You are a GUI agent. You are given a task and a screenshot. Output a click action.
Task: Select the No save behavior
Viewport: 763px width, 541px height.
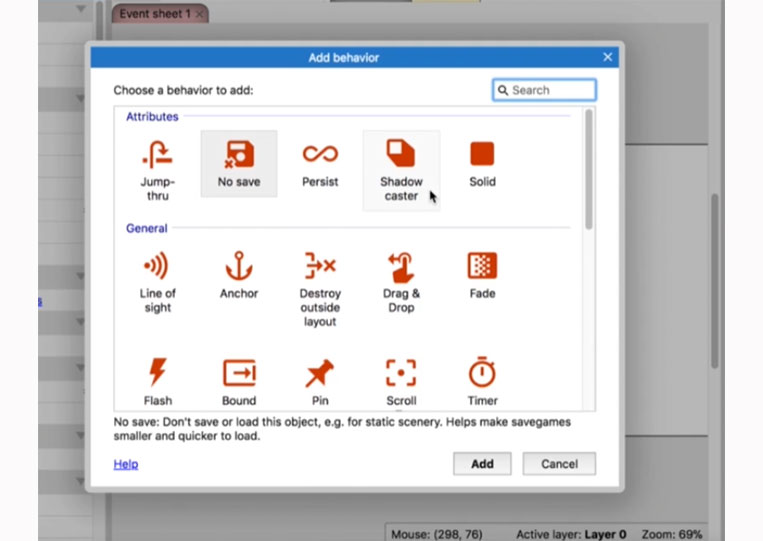239,164
